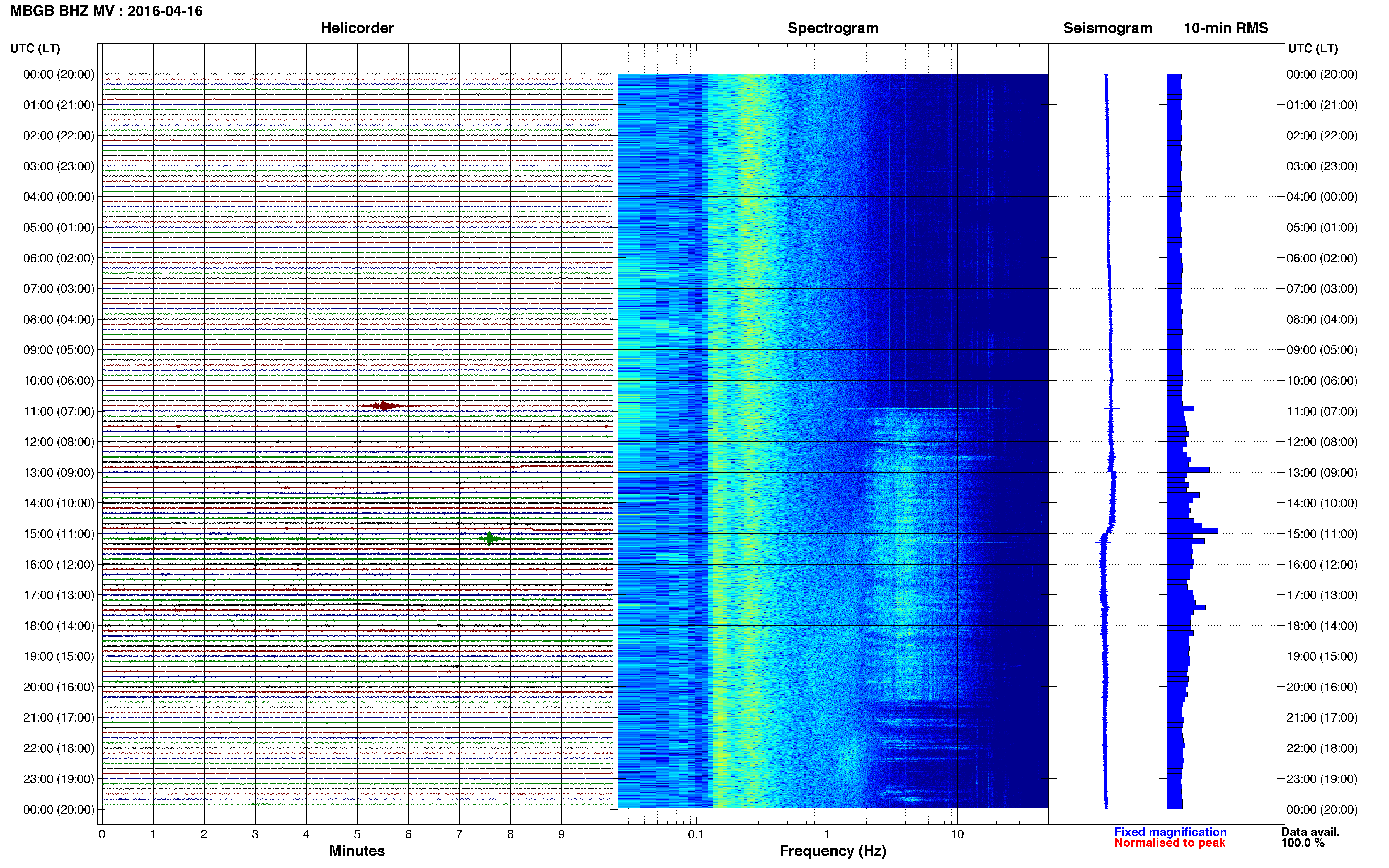Click the title 'MBGB BHZ MV : 2016-04-16'
The height and width of the screenshot is (868, 1389).
pyautogui.click(x=106, y=11)
